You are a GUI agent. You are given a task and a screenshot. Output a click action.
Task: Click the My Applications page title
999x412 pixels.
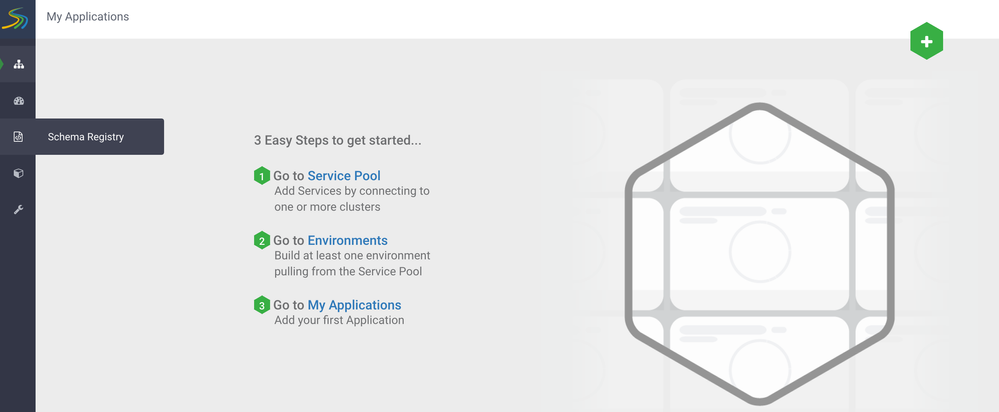pos(88,17)
